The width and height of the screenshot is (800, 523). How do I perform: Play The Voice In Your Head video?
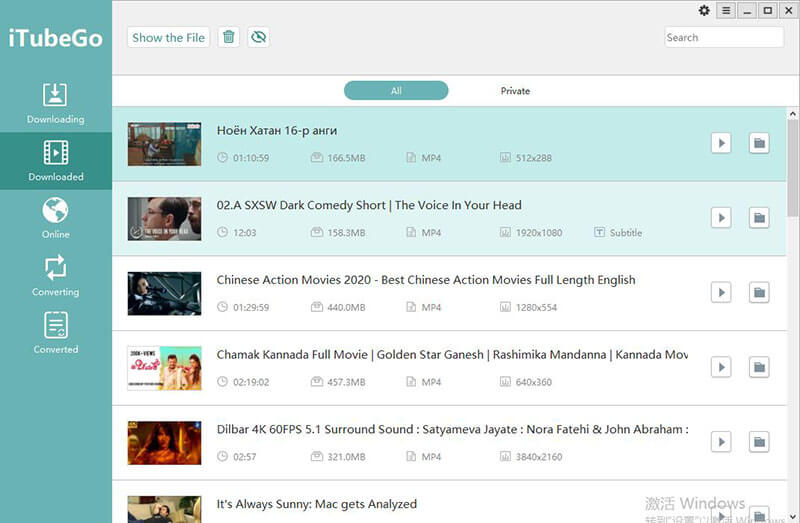click(721, 218)
